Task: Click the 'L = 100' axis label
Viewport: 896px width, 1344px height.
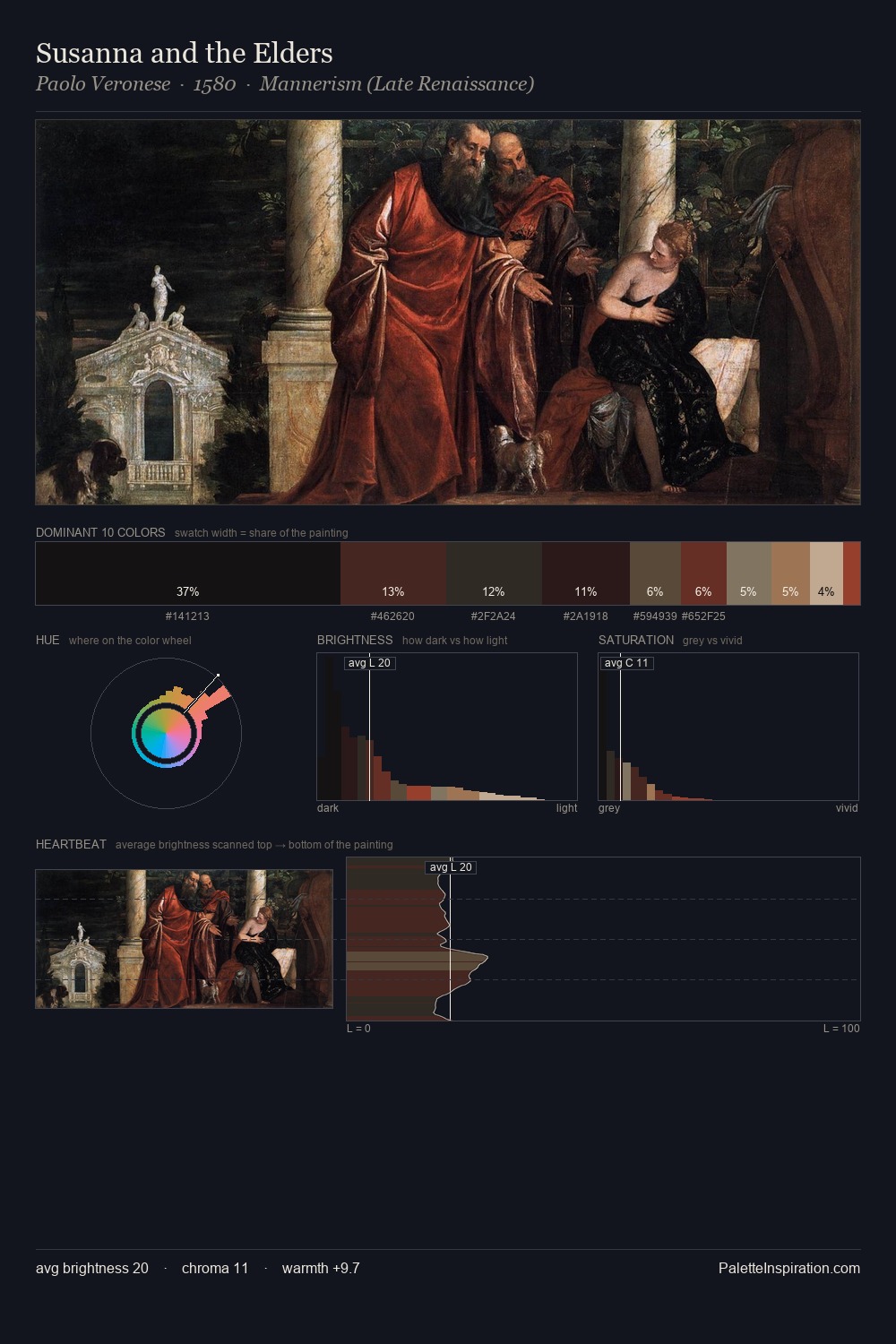Action: point(841,1029)
